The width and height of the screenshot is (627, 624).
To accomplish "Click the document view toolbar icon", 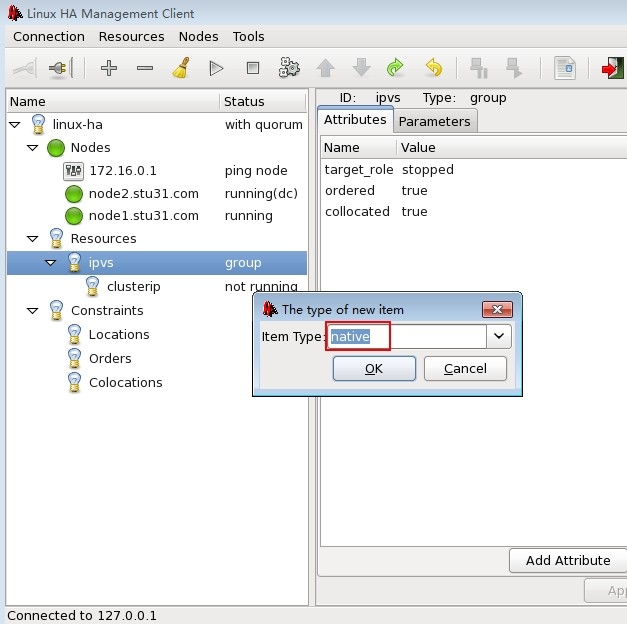I will [x=565, y=68].
